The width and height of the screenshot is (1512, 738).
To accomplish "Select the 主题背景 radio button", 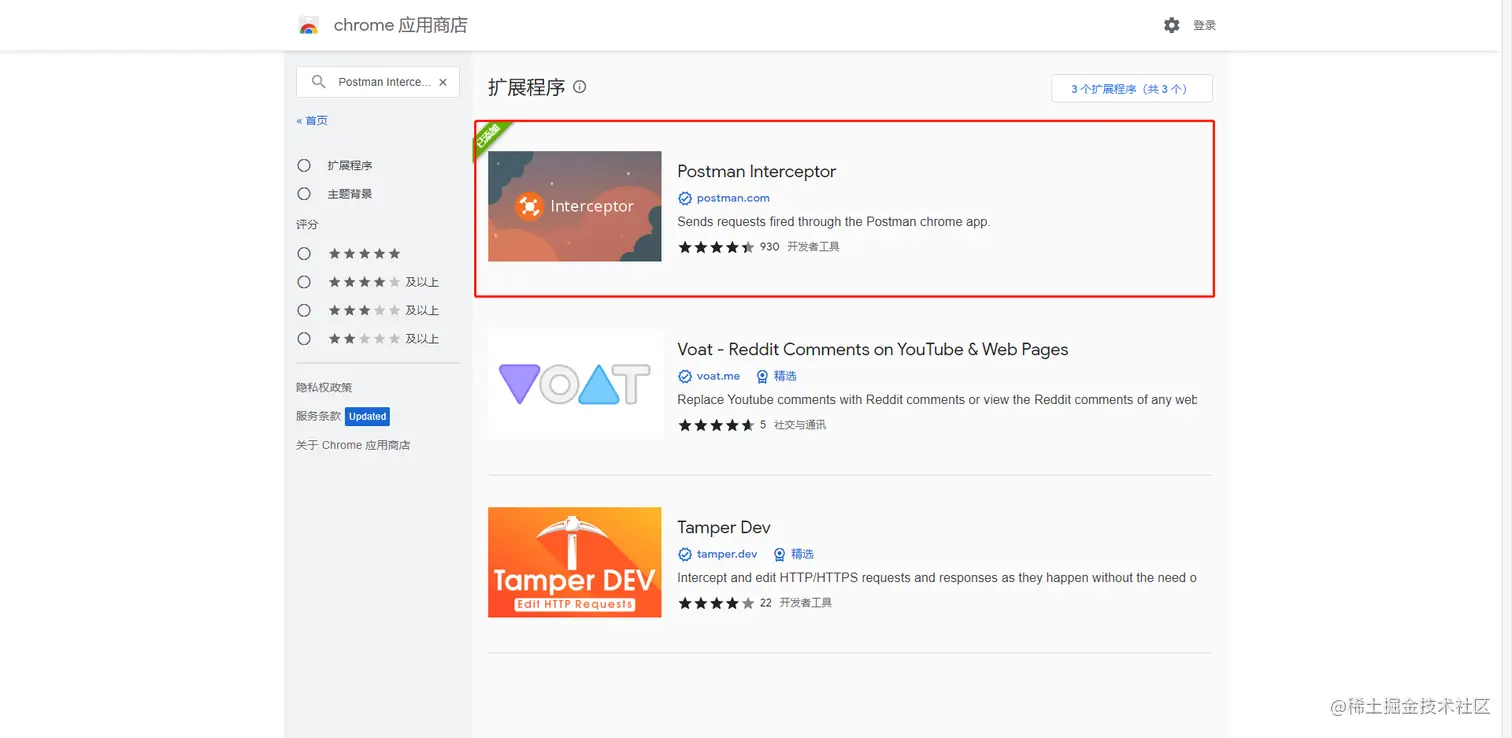I will click(304, 194).
